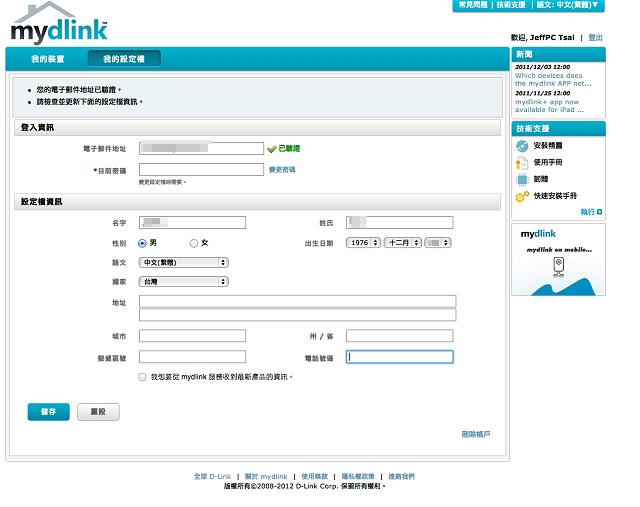Click the 刪除帳戶 link

(476, 434)
